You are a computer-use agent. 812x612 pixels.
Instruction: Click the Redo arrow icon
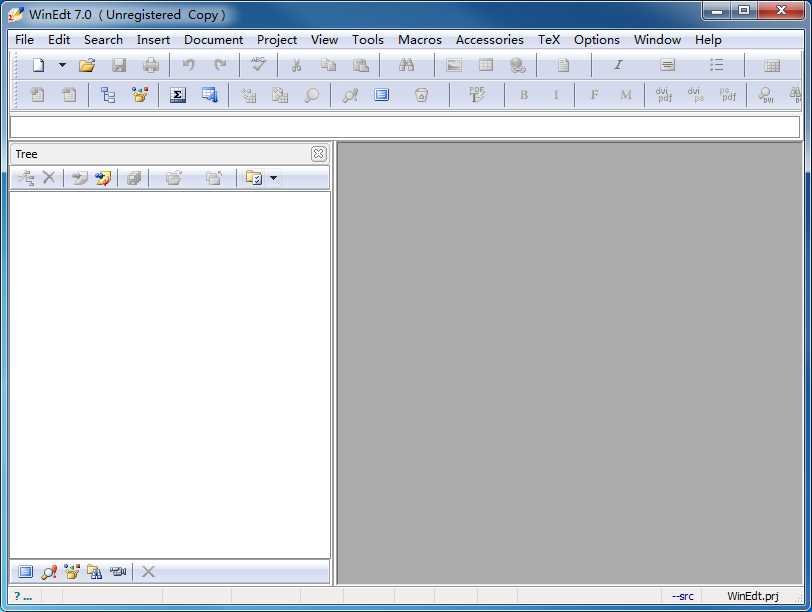pyautogui.click(x=221, y=65)
